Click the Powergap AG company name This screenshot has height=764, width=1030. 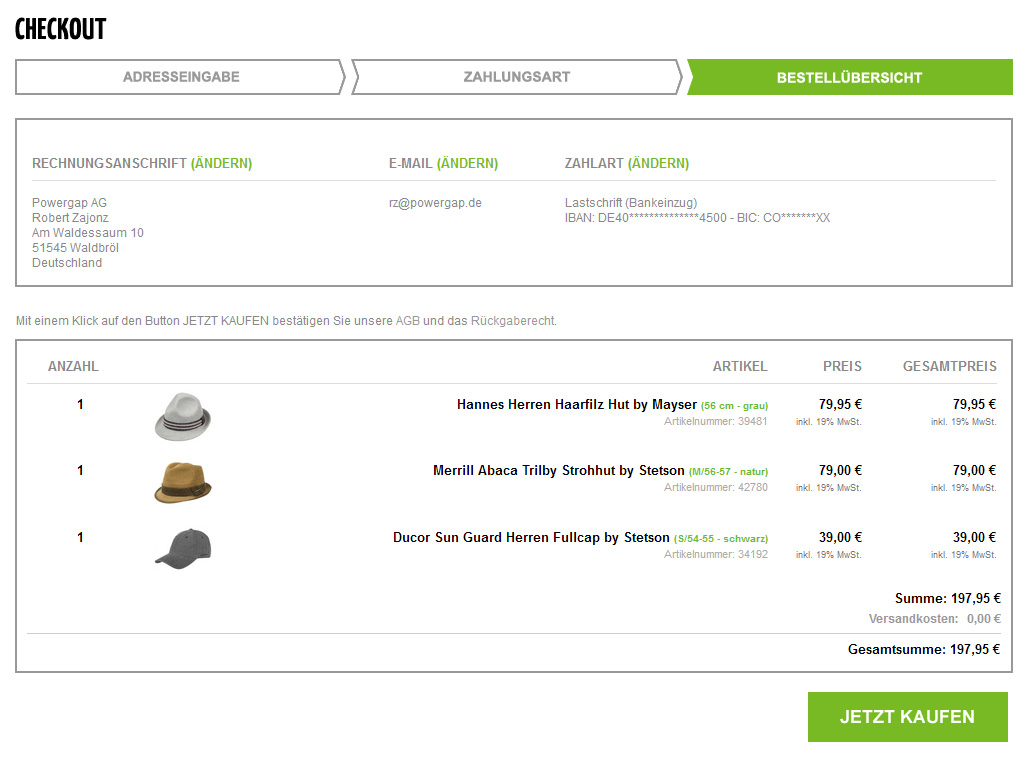[69, 203]
